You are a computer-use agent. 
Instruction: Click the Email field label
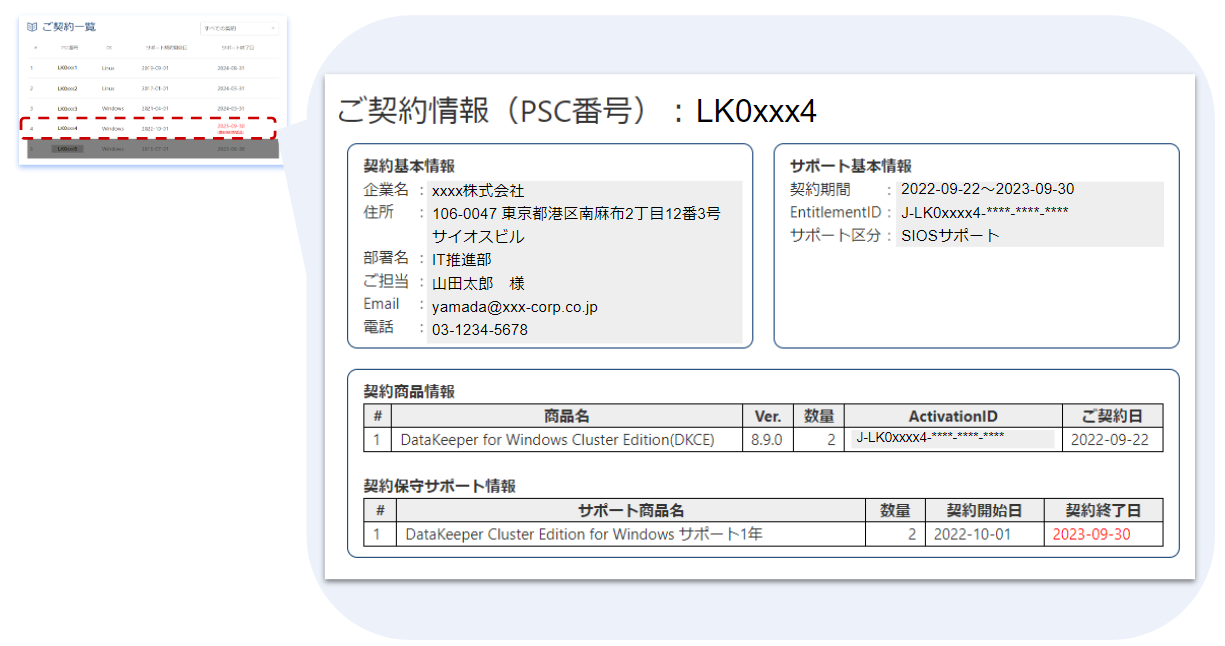(x=381, y=304)
